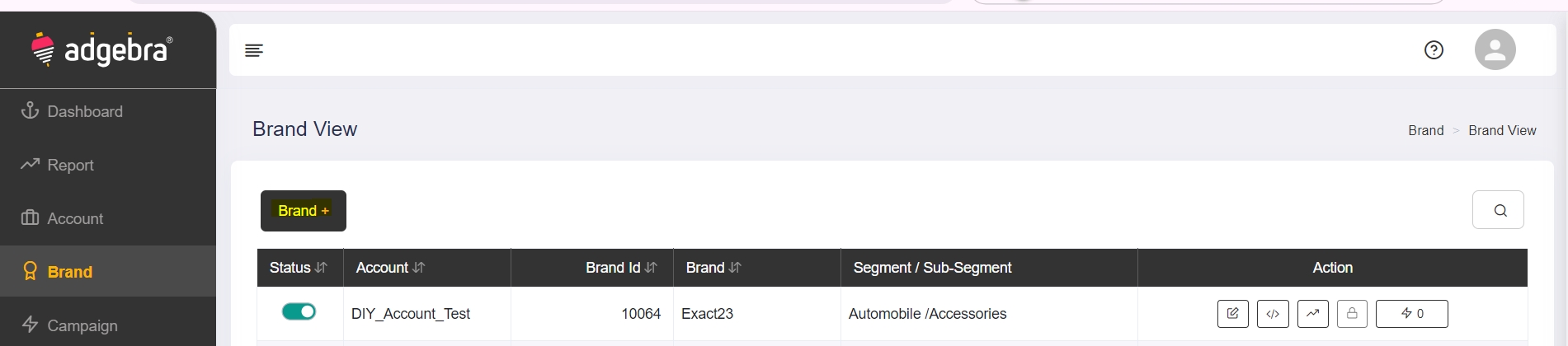The width and height of the screenshot is (1568, 346).
Task: Click the Brand + add button
Action: 304,211
